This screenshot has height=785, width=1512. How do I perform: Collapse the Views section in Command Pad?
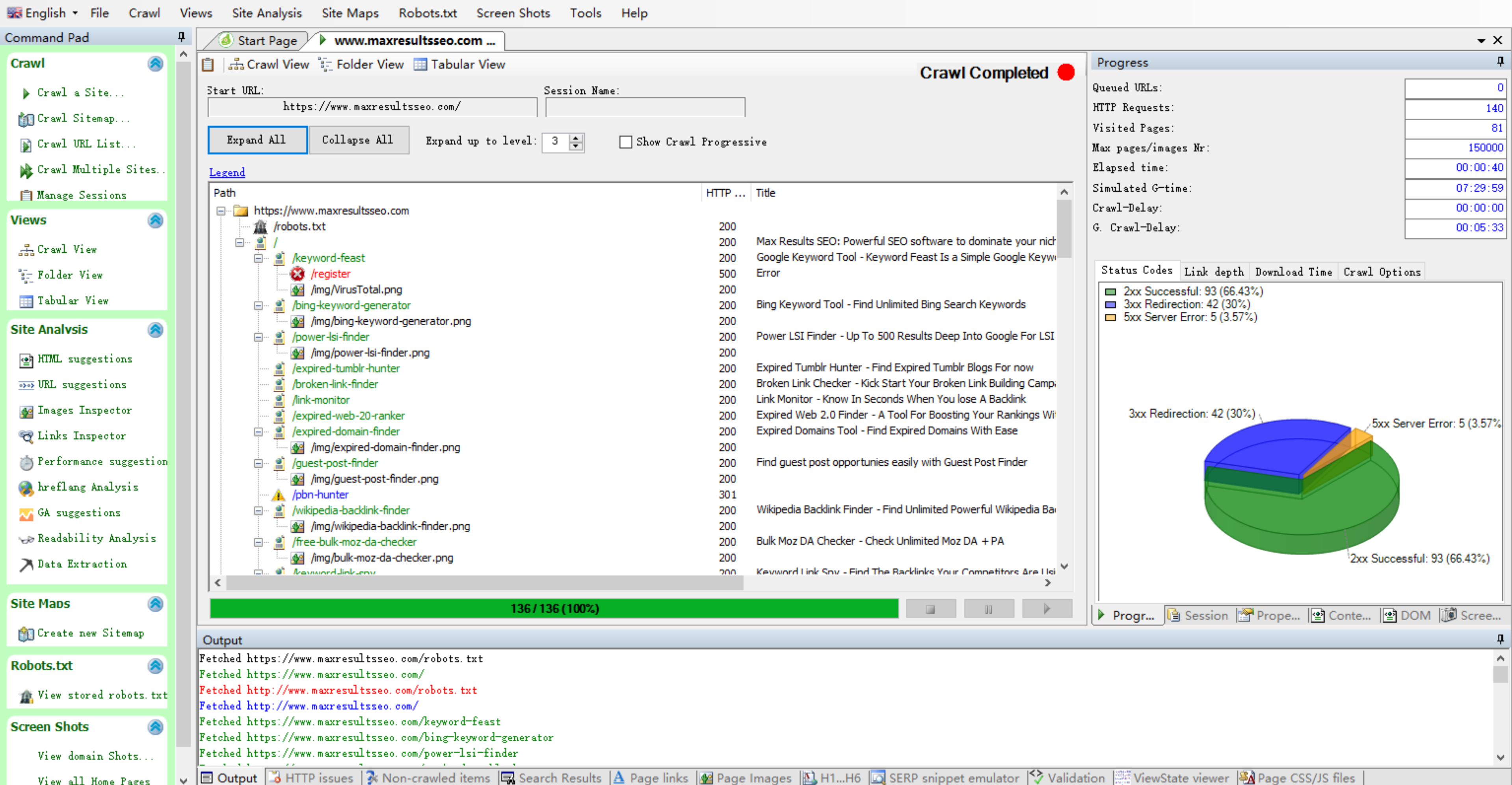pos(155,220)
